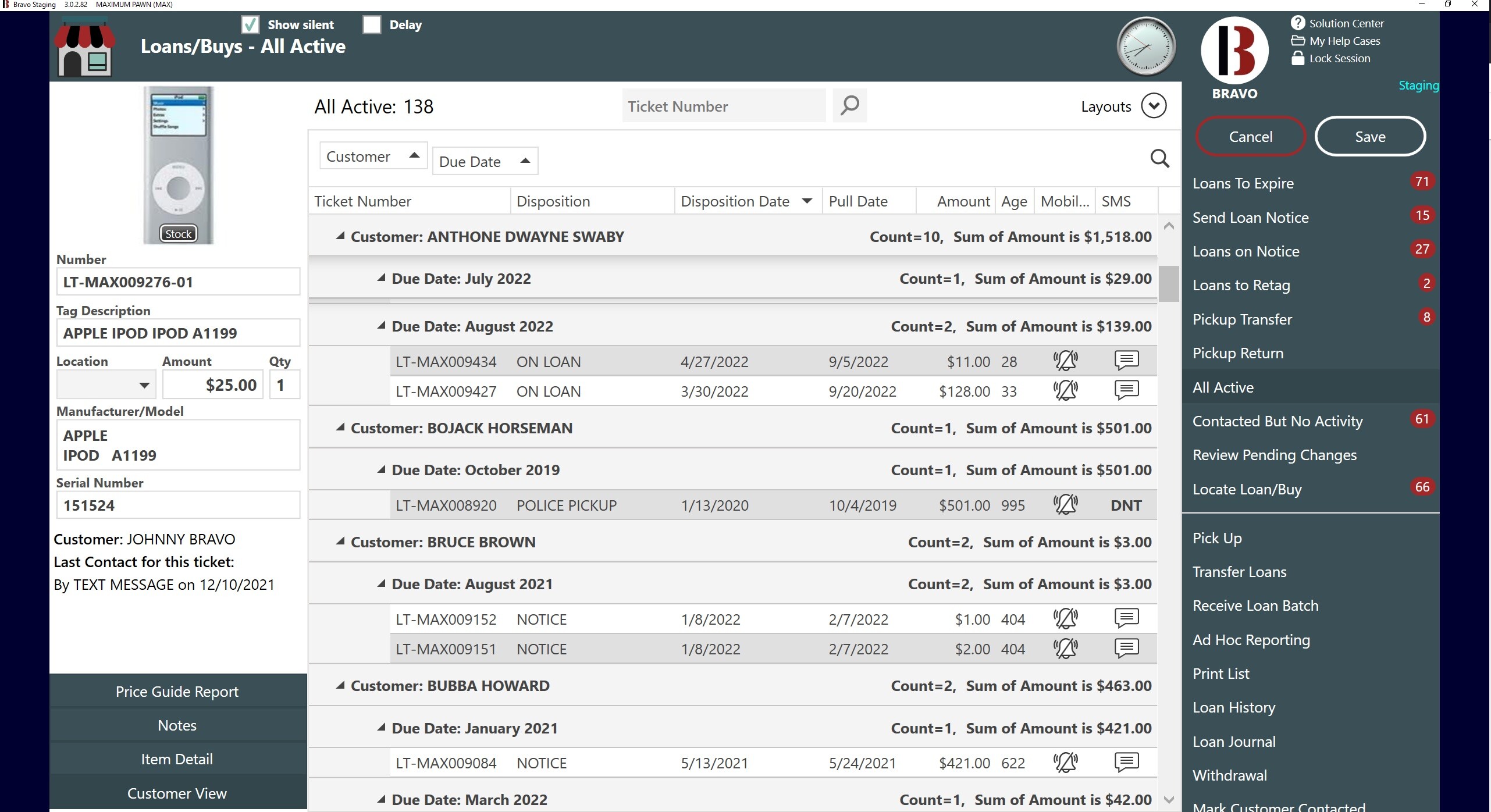Collapse the BUBBA HOWARD customer group

click(340, 685)
